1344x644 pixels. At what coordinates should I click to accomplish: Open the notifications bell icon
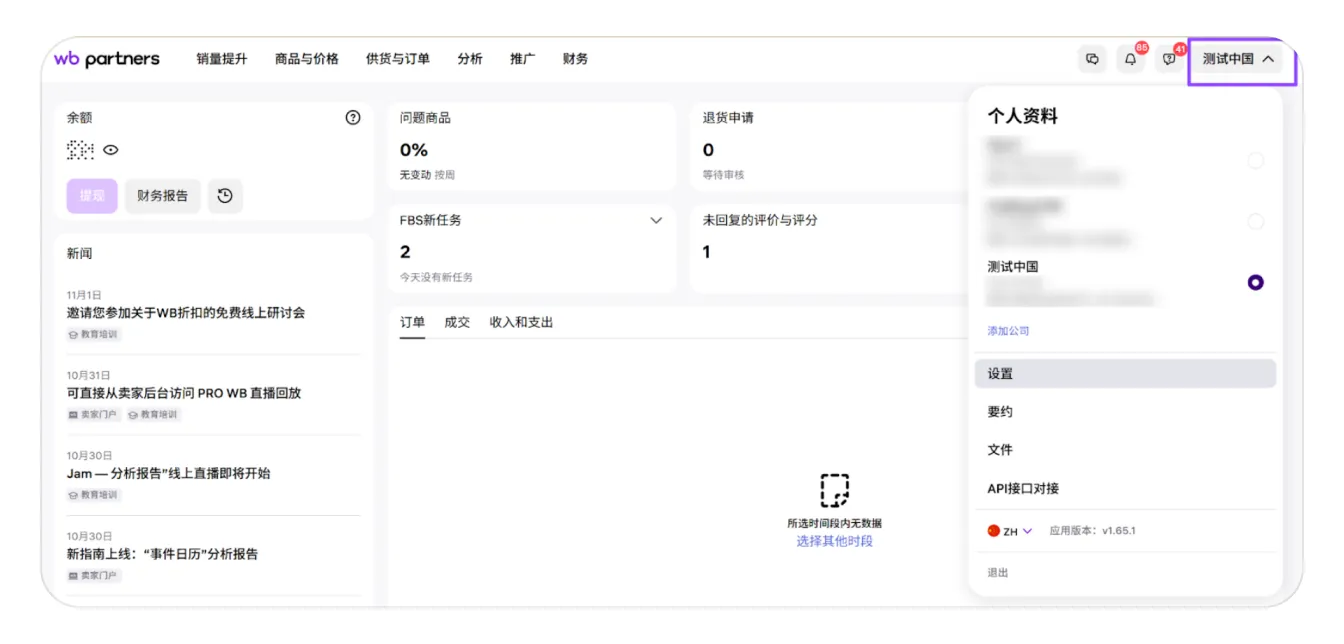point(1130,59)
